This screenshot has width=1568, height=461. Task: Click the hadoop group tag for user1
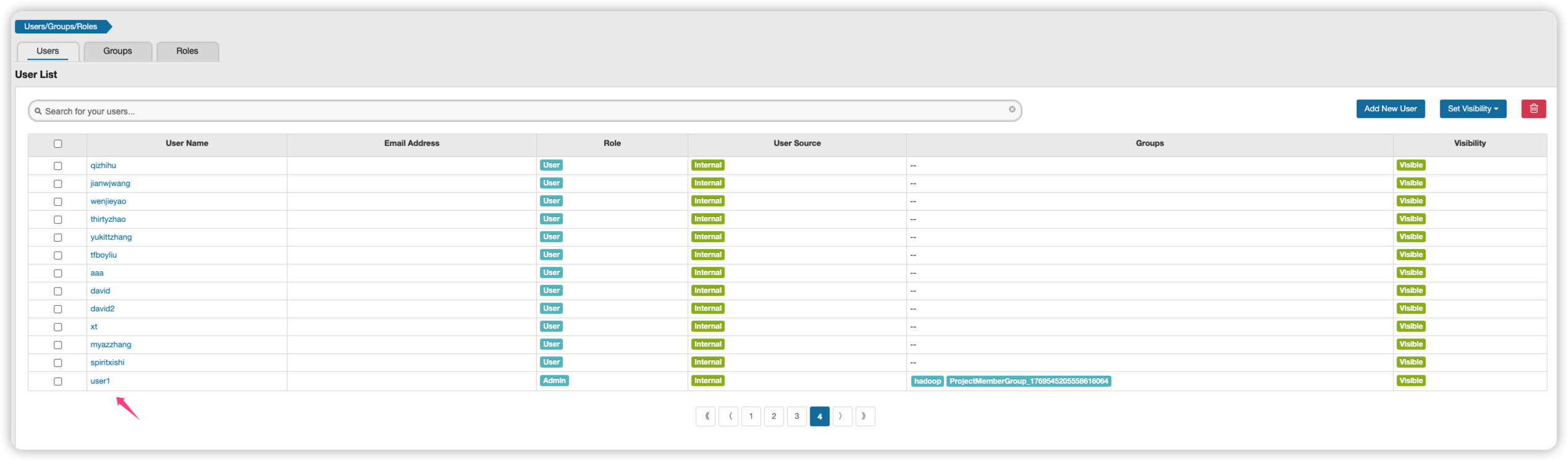point(927,381)
